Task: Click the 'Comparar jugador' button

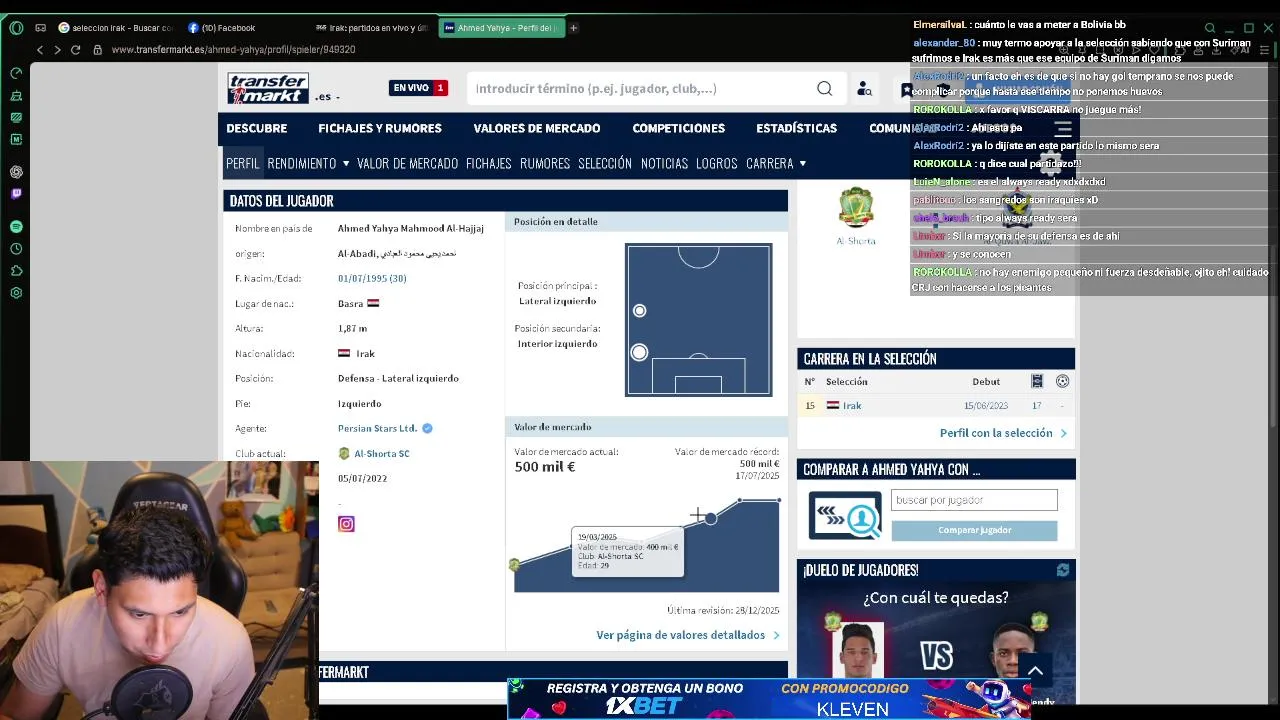Action: coord(974,530)
